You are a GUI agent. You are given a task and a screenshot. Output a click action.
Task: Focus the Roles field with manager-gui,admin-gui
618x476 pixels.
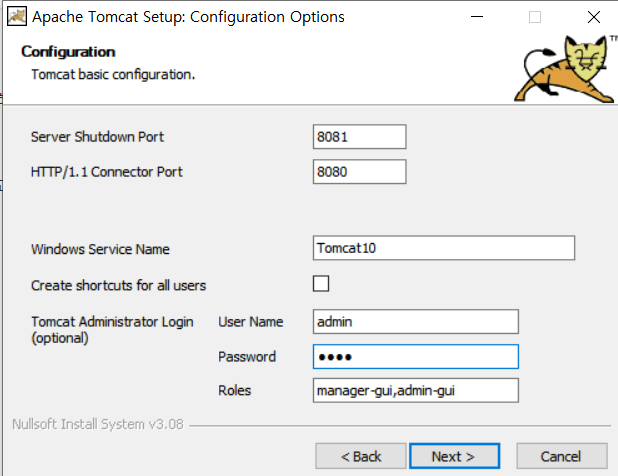click(x=416, y=390)
